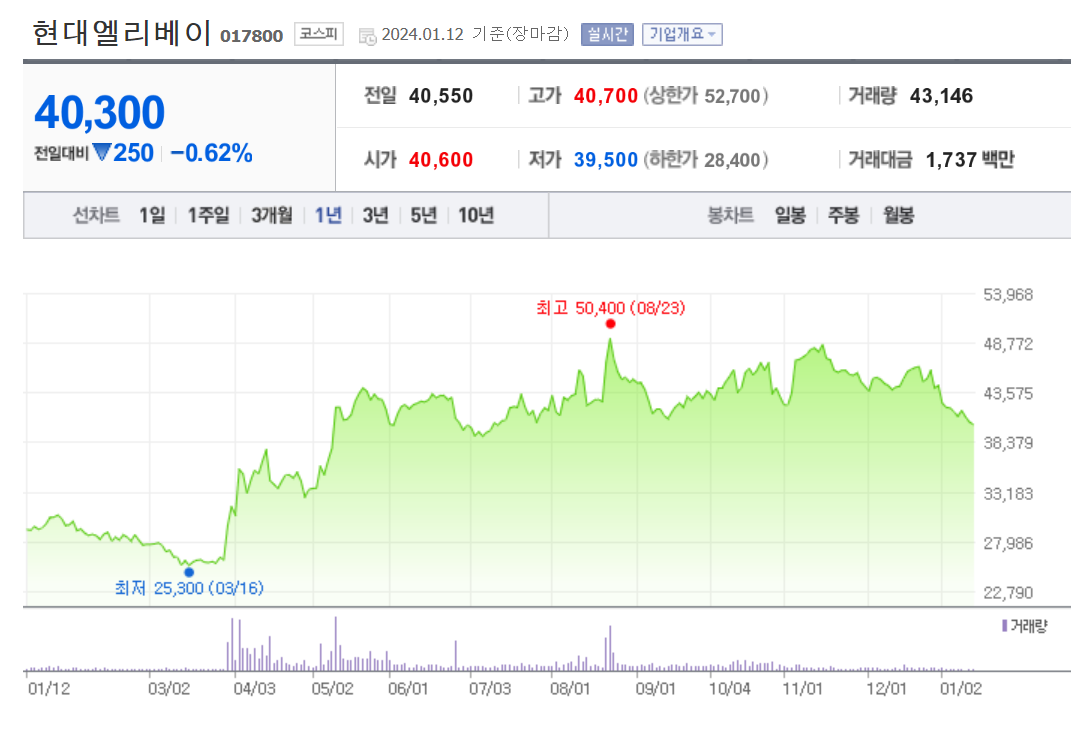Image resolution: width=1071 pixels, height=732 pixels.
Task: Click the 최고 50,400 (08/23) label
Action: click(x=611, y=308)
